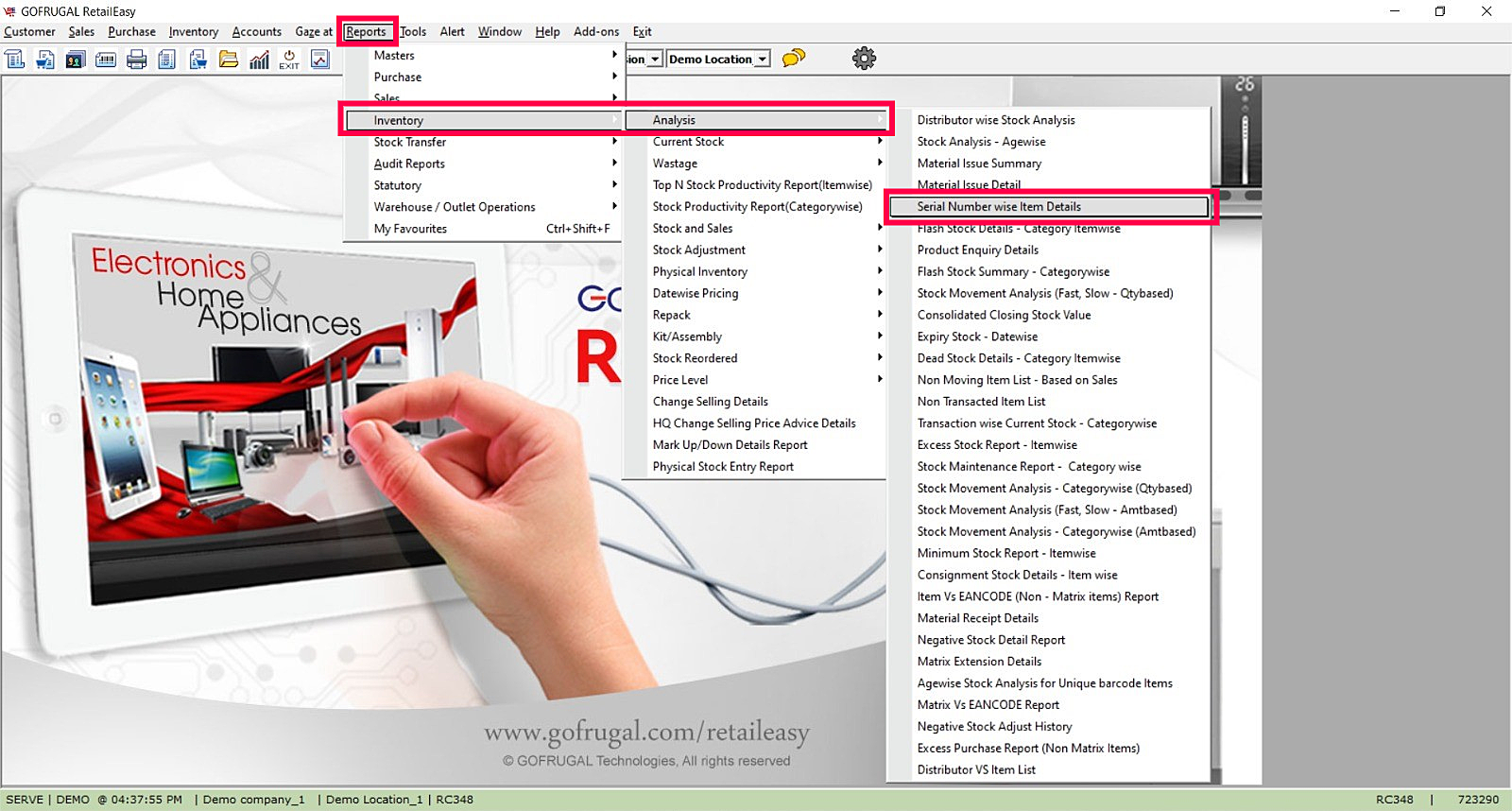1512x811 pixels.
Task: Click the open folder icon in the toolbar
Action: [229, 60]
